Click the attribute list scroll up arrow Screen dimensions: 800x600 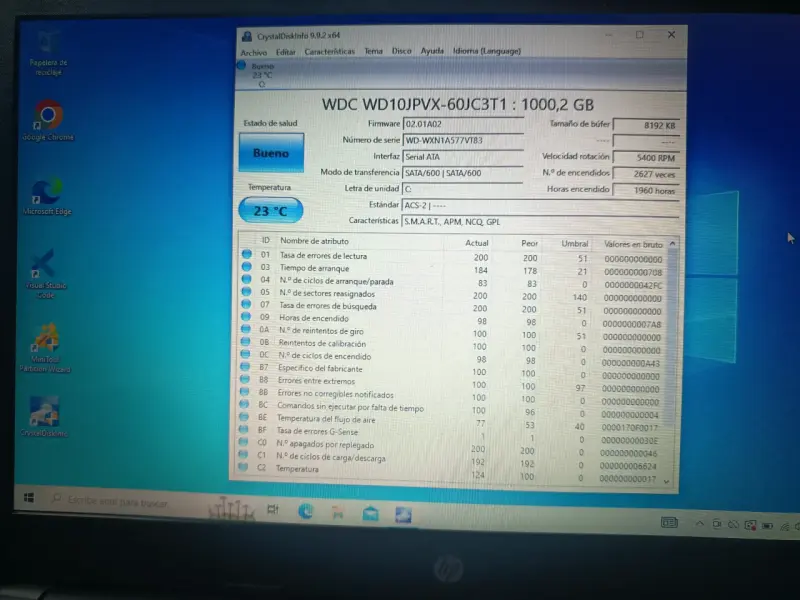point(672,244)
